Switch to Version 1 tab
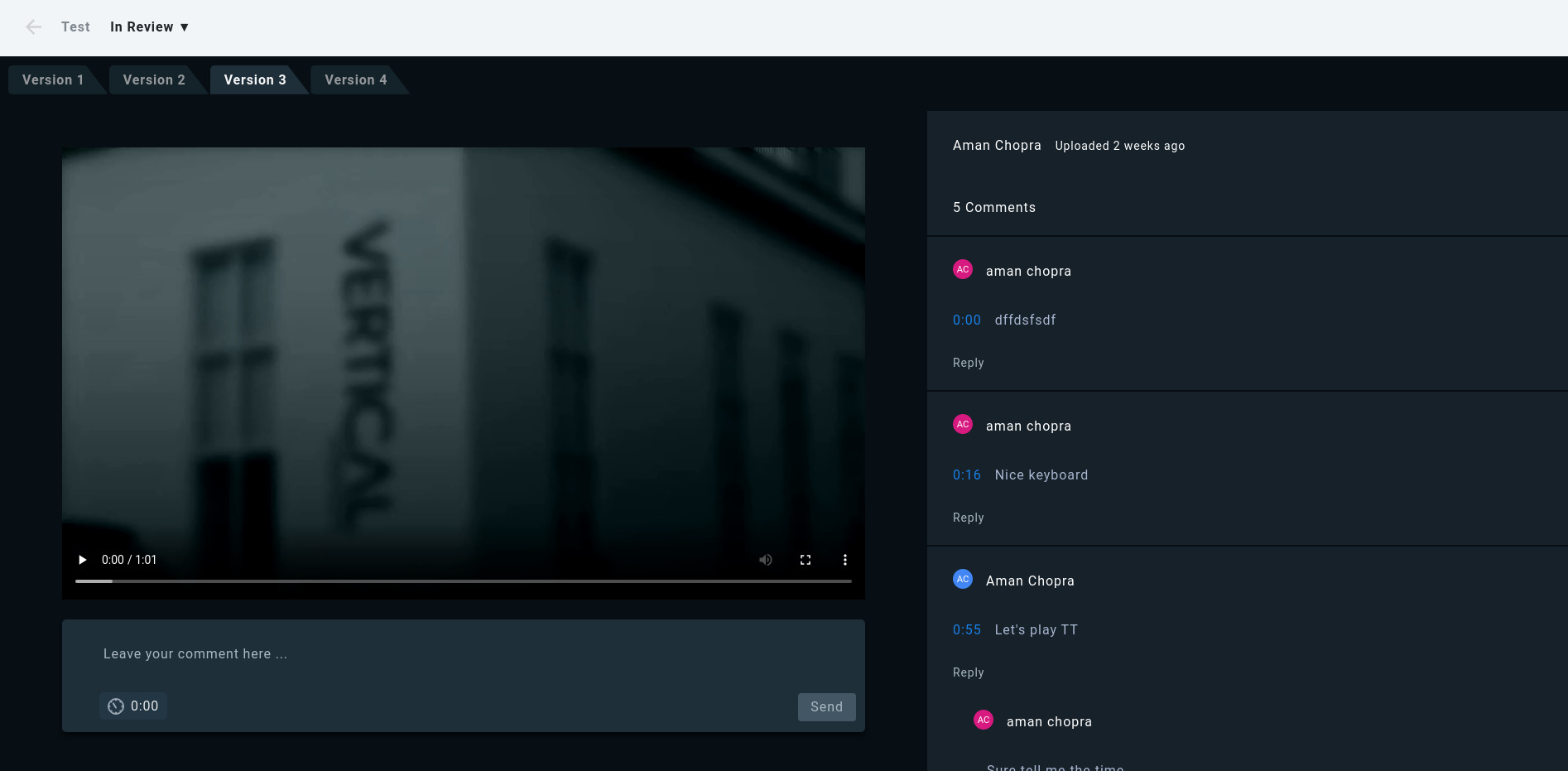Image resolution: width=1568 pixels, height=771 pixels. click(x=53, y=80)
